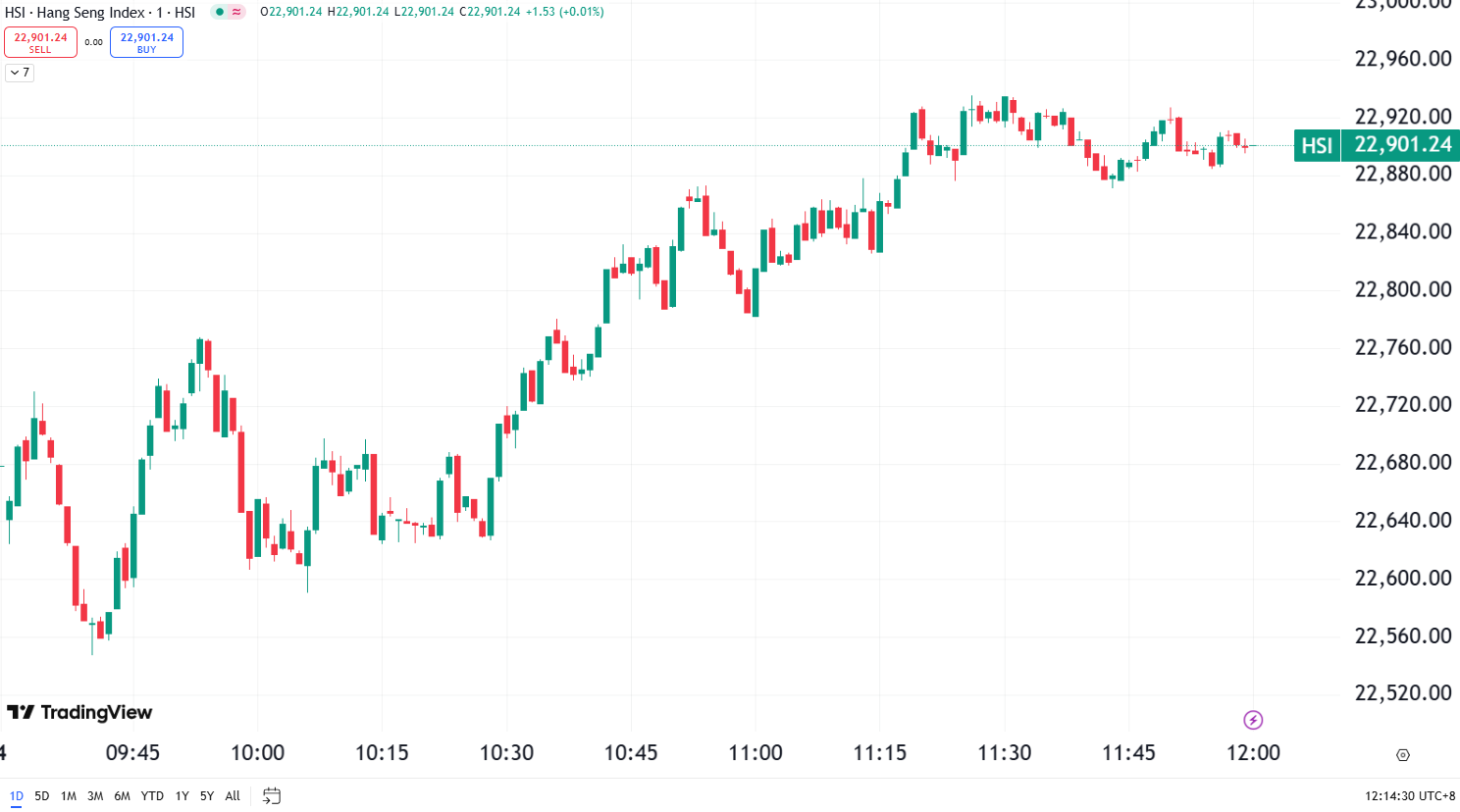Click the 22,800.00 price scale label
Viewport: 1460px width, 812px height.
1402,289
